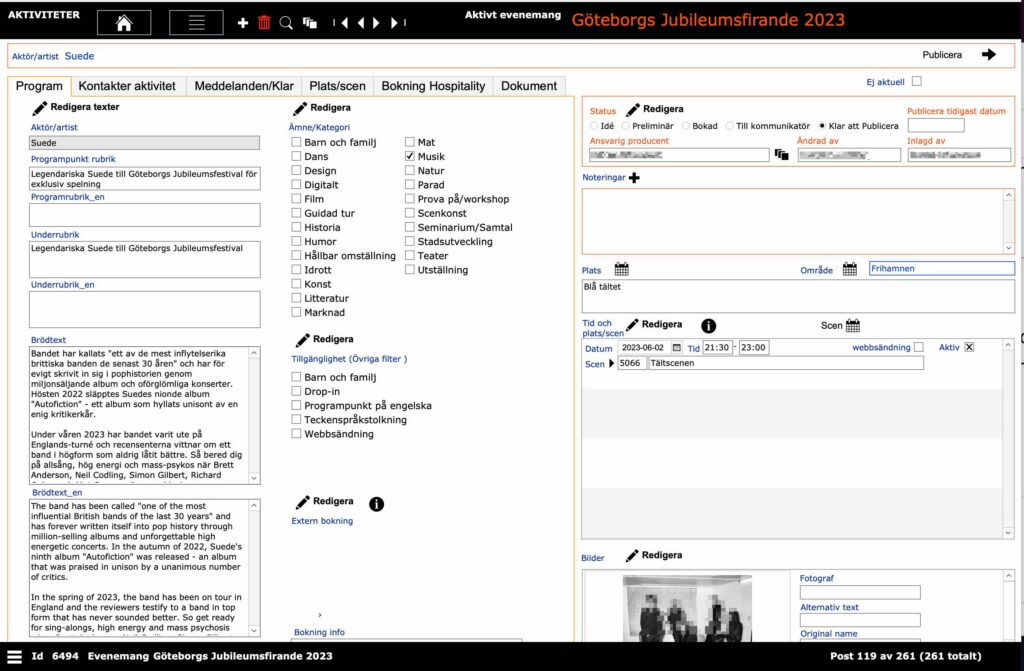Tick the Drop-in accessibility checkbox

coord(296,391)
